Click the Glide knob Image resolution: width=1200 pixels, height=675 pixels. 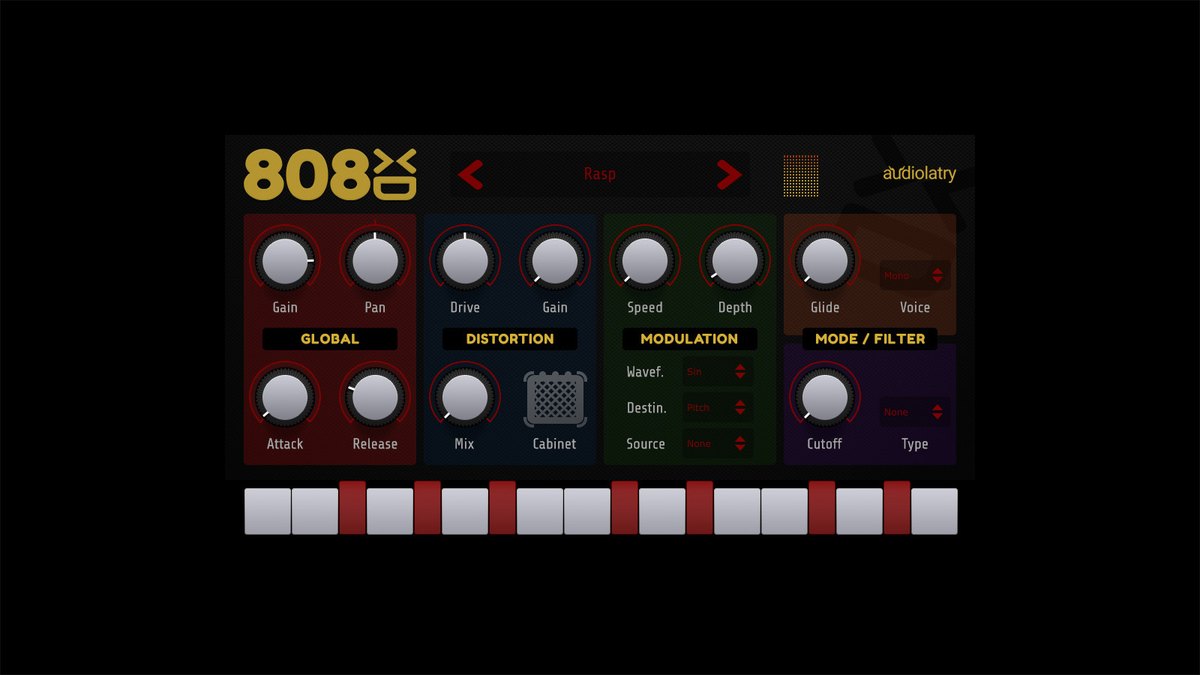point(825,260)
